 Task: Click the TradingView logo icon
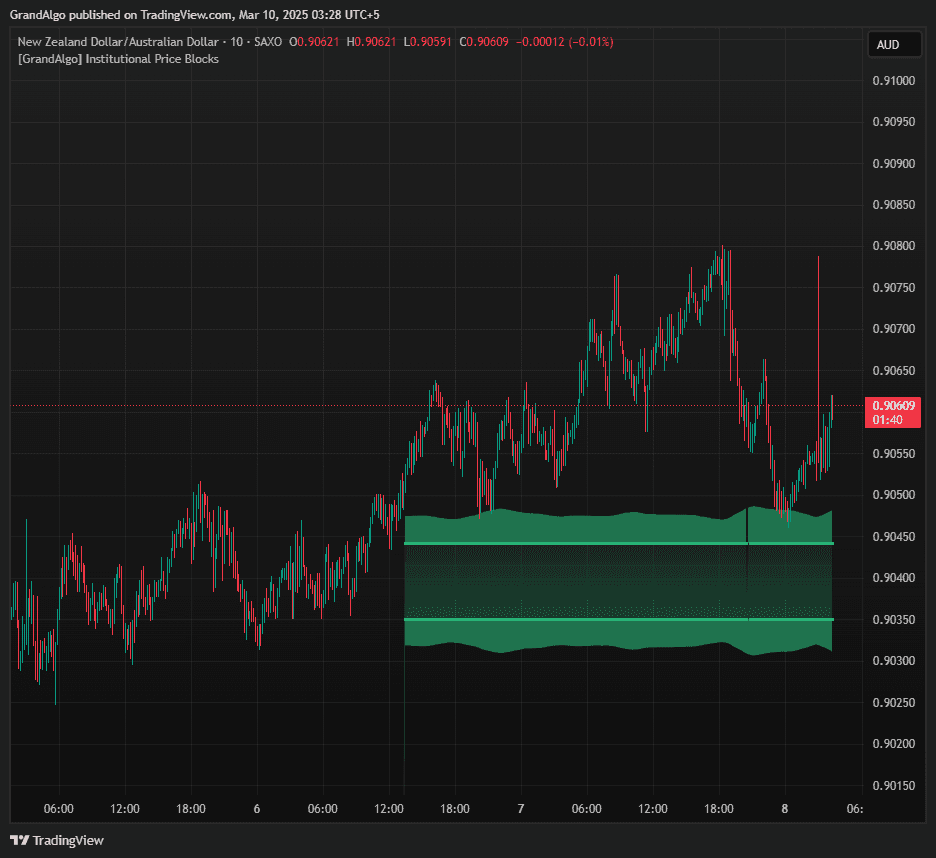[x=18, y=840]
